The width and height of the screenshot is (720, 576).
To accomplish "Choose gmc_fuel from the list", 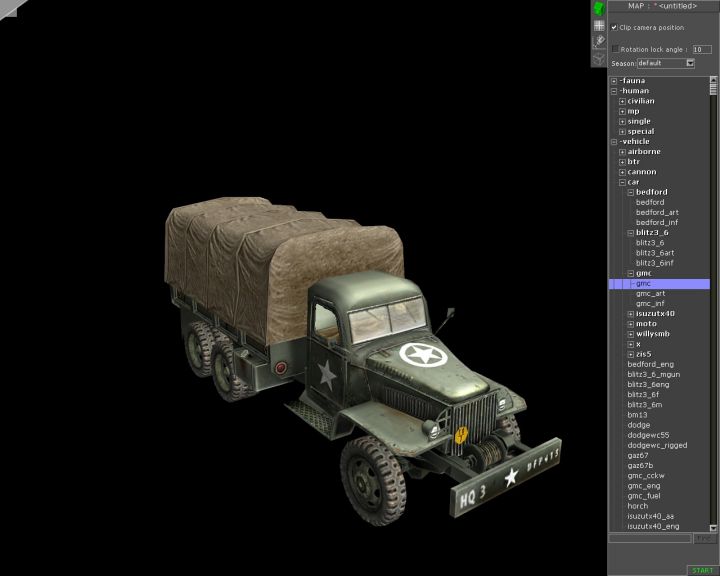I will [645, 496].
